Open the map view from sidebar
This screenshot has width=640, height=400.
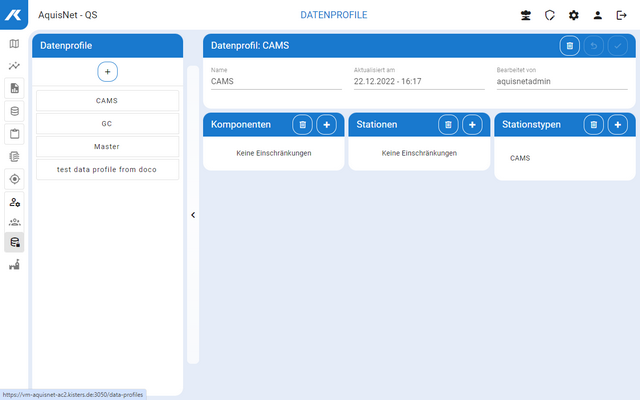pyautogui.click(x=14, y=44)
